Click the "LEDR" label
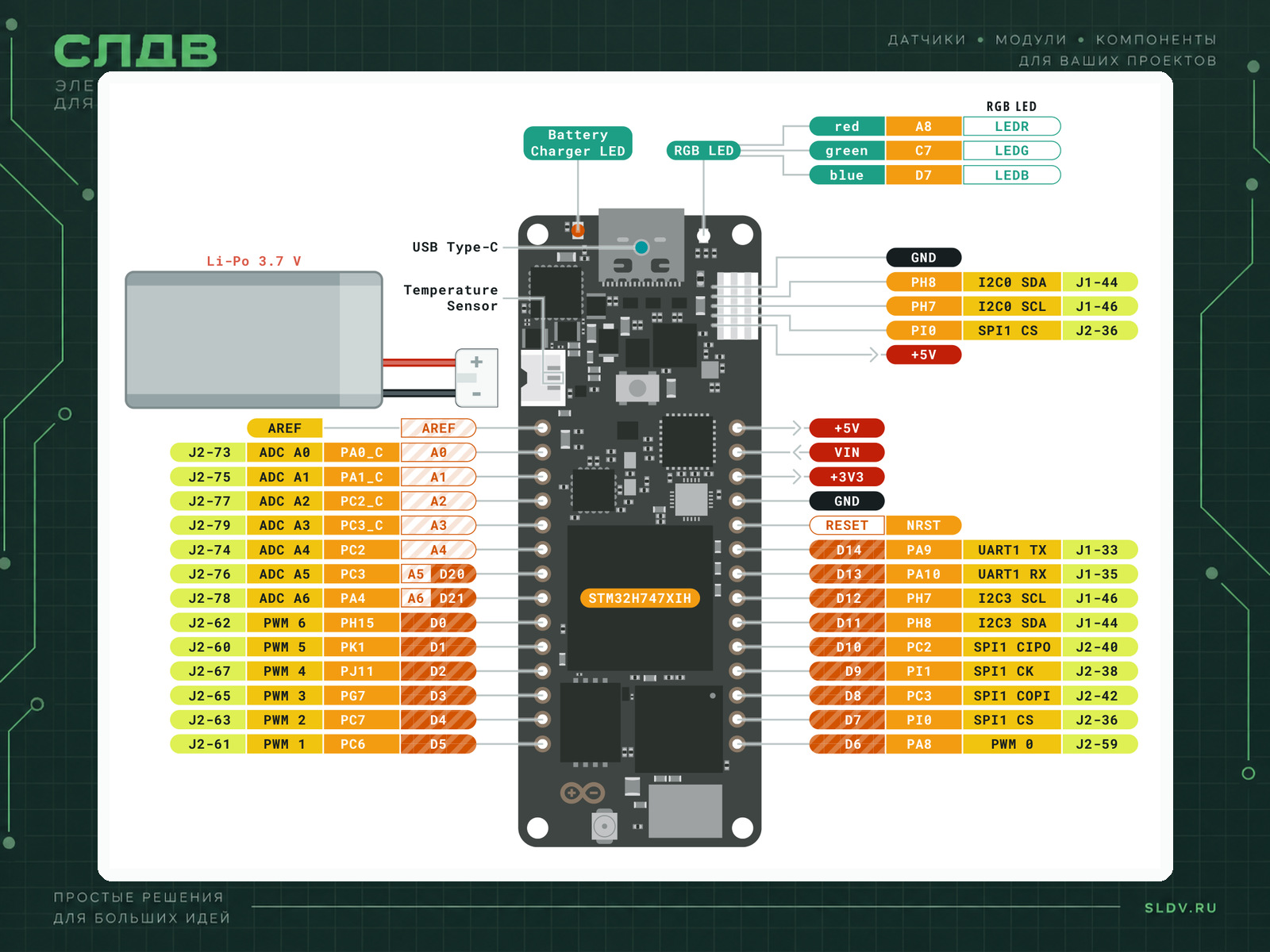Image resolution: width=1270 pixels, height=952 pixels. pyautogui.click(x=1012, y=126)
